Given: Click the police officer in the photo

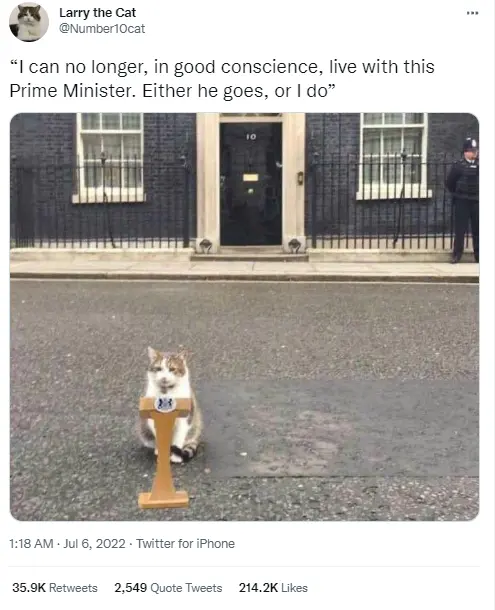Looking at the screenshot, I should 464,200.
